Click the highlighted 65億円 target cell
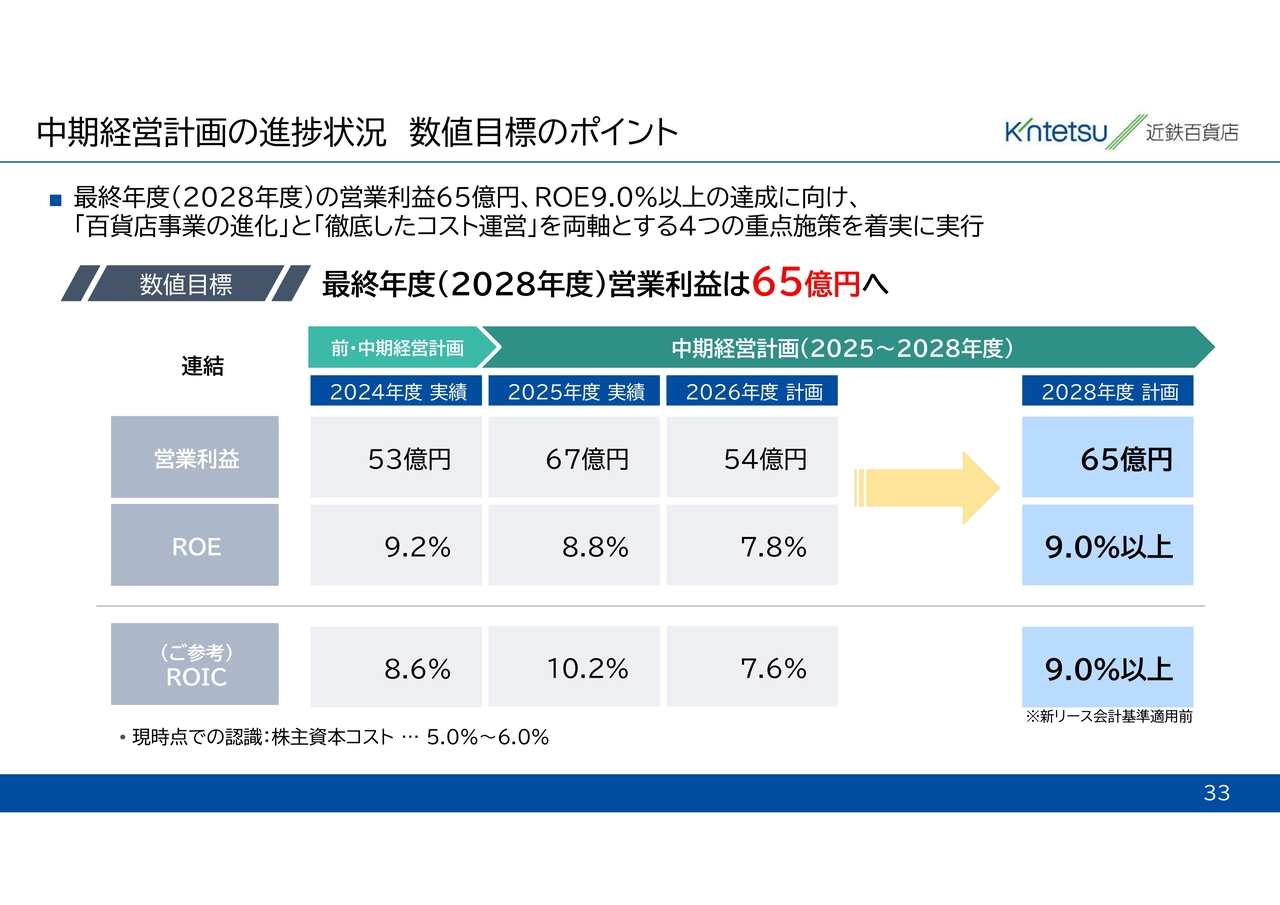The image size is (1280, 905). coord(1108,457)
